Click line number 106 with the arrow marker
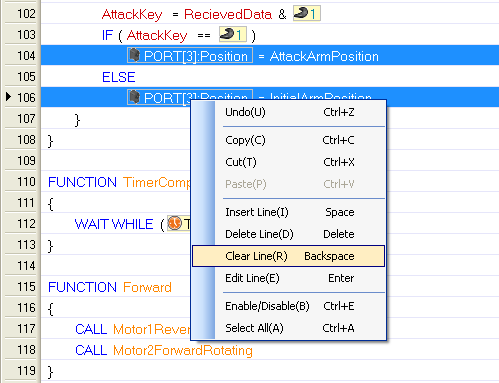 26,98
